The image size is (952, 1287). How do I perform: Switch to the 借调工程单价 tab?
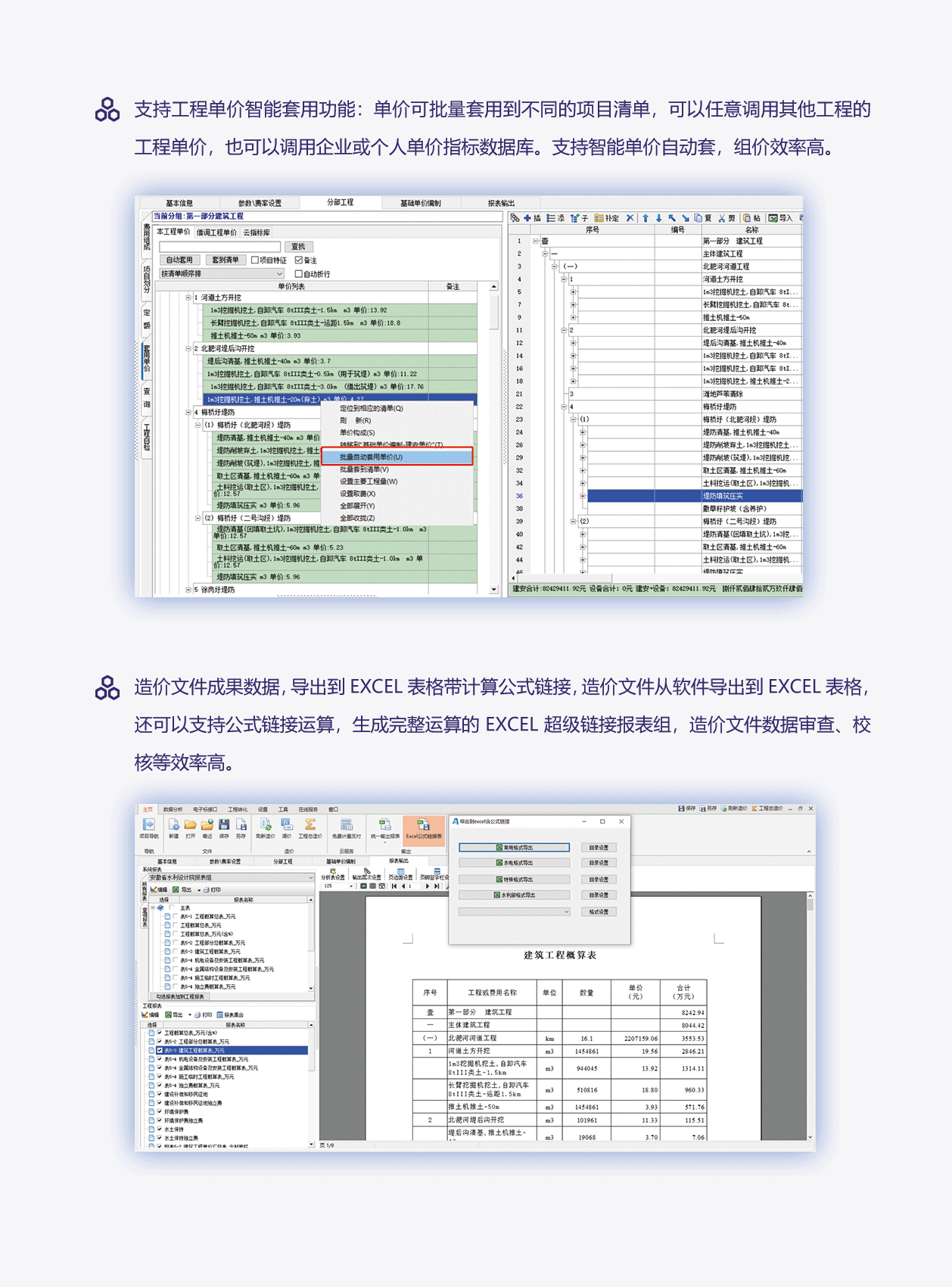pos(216,232)
